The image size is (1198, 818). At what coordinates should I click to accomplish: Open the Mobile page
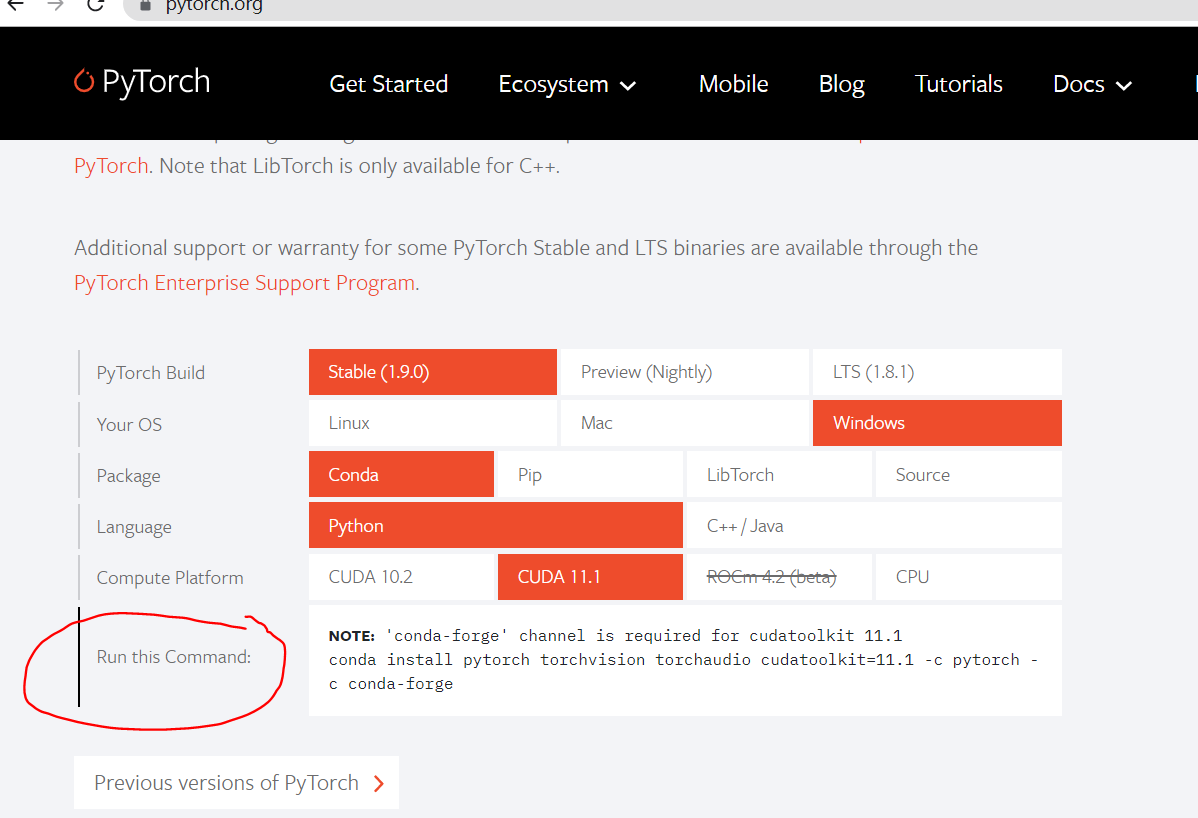(733, 84)
